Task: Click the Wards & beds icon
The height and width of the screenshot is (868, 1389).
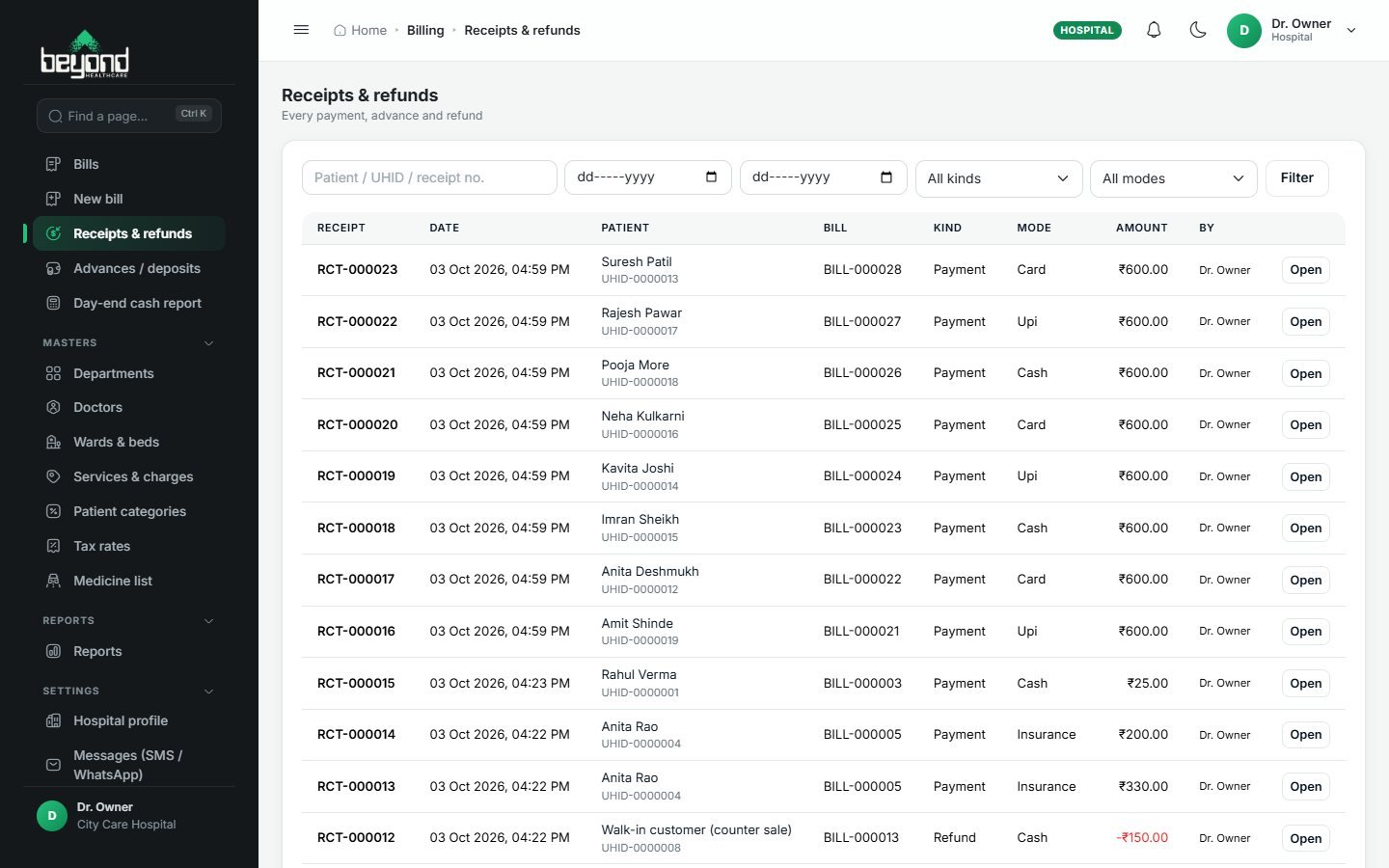Action: (x=54, y=442)
